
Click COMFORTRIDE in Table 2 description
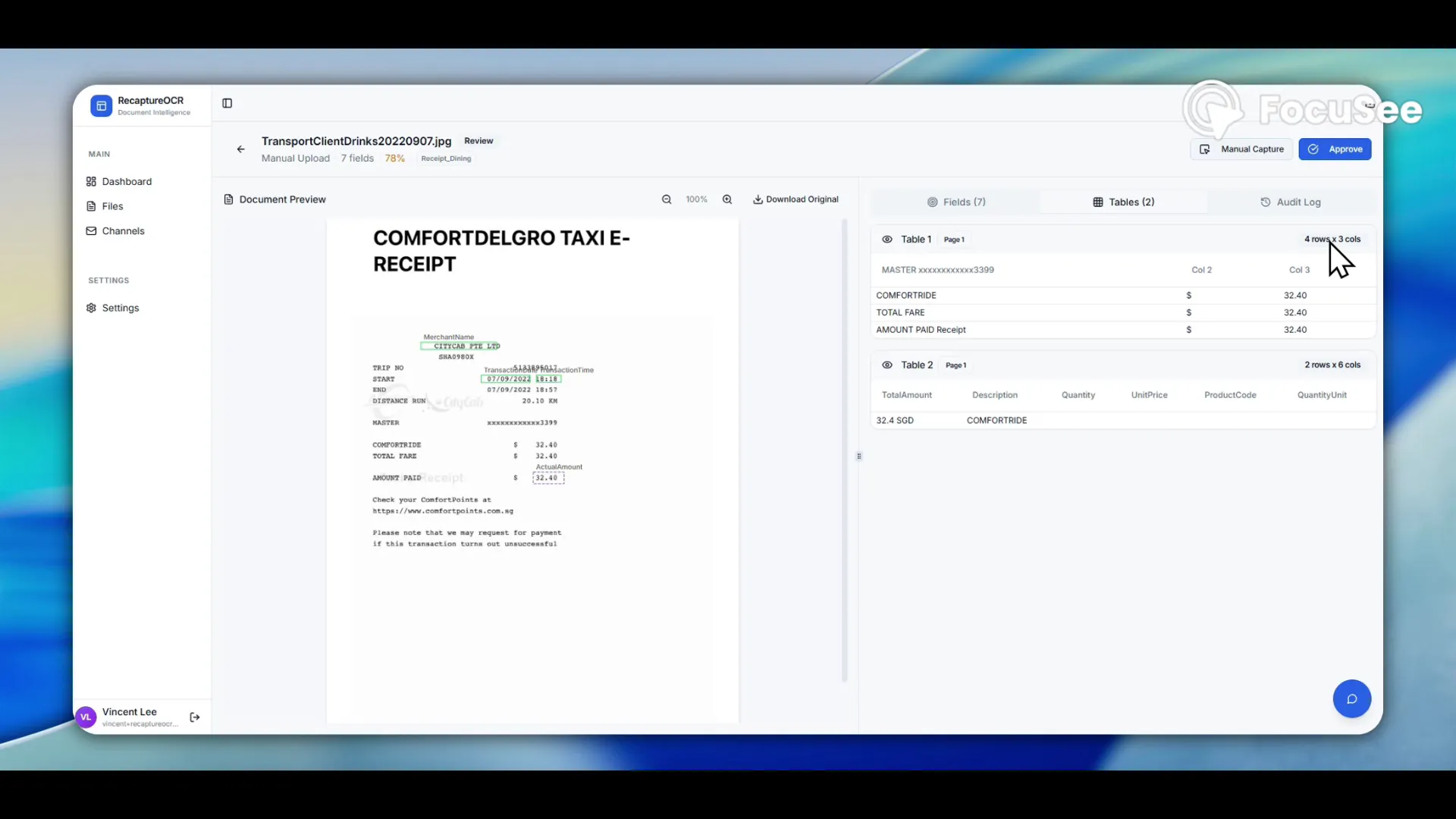click(x=996, y=420)
